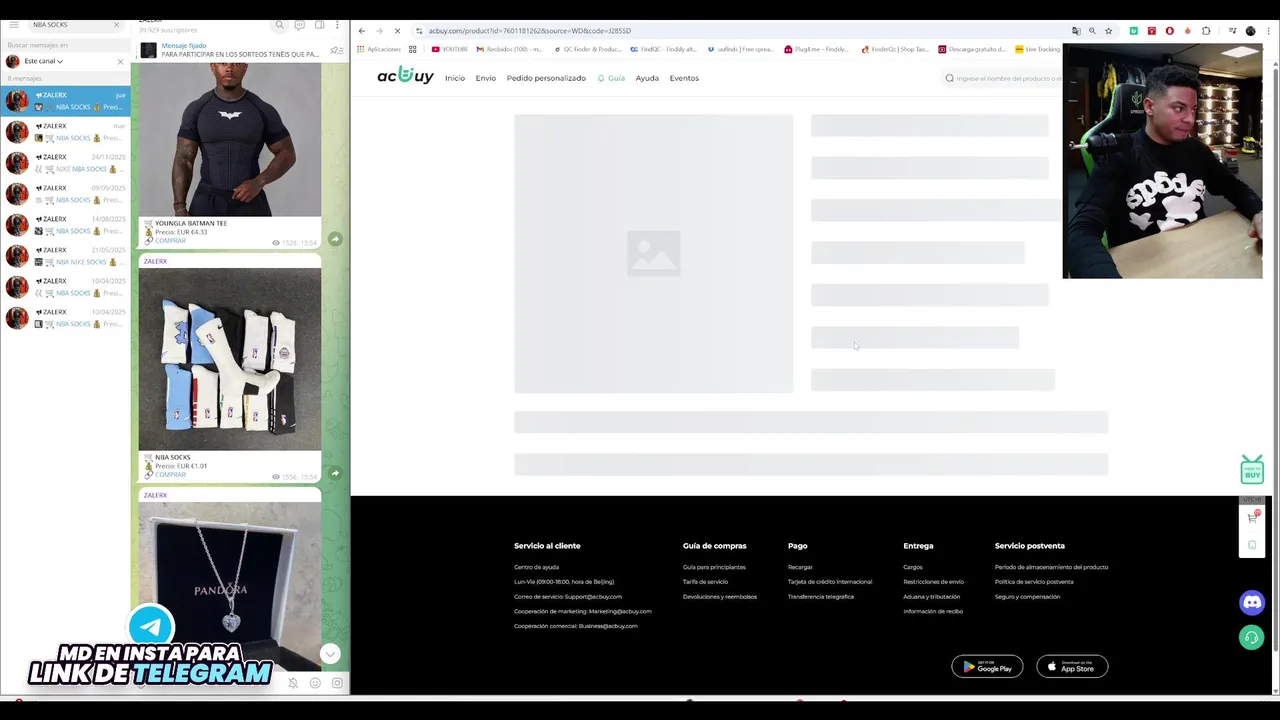Open the pinned messages list icon
This screenshot has width=1280, height=720.
[337, 50]
